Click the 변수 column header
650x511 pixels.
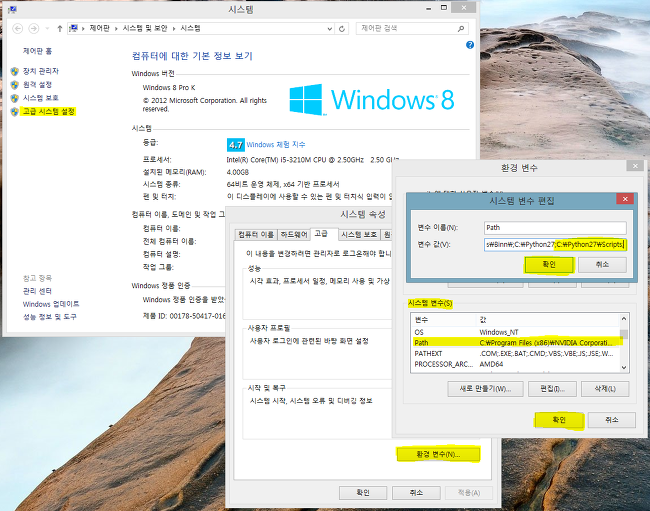tap(444, 320)
